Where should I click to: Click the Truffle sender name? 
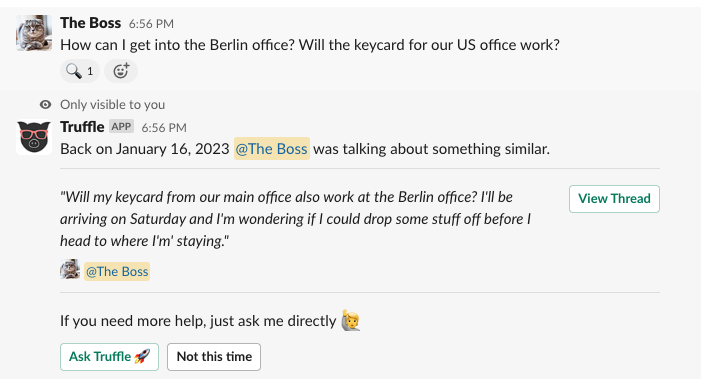tap(82, 127)
